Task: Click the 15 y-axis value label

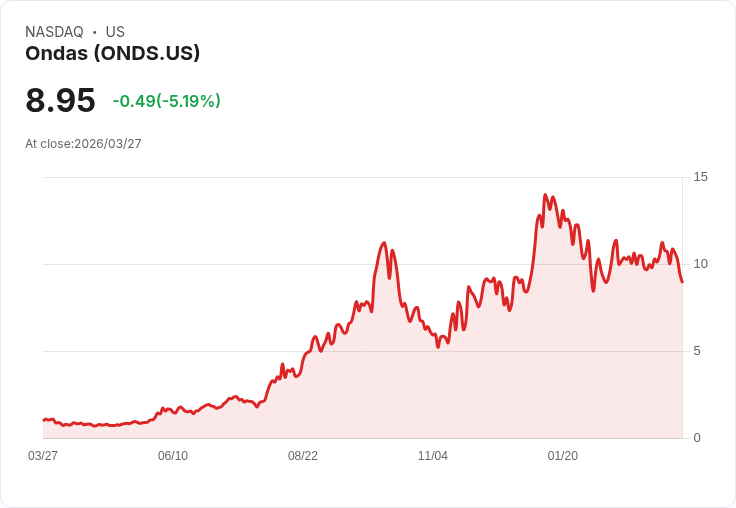Action: click(x=701, y=177)
